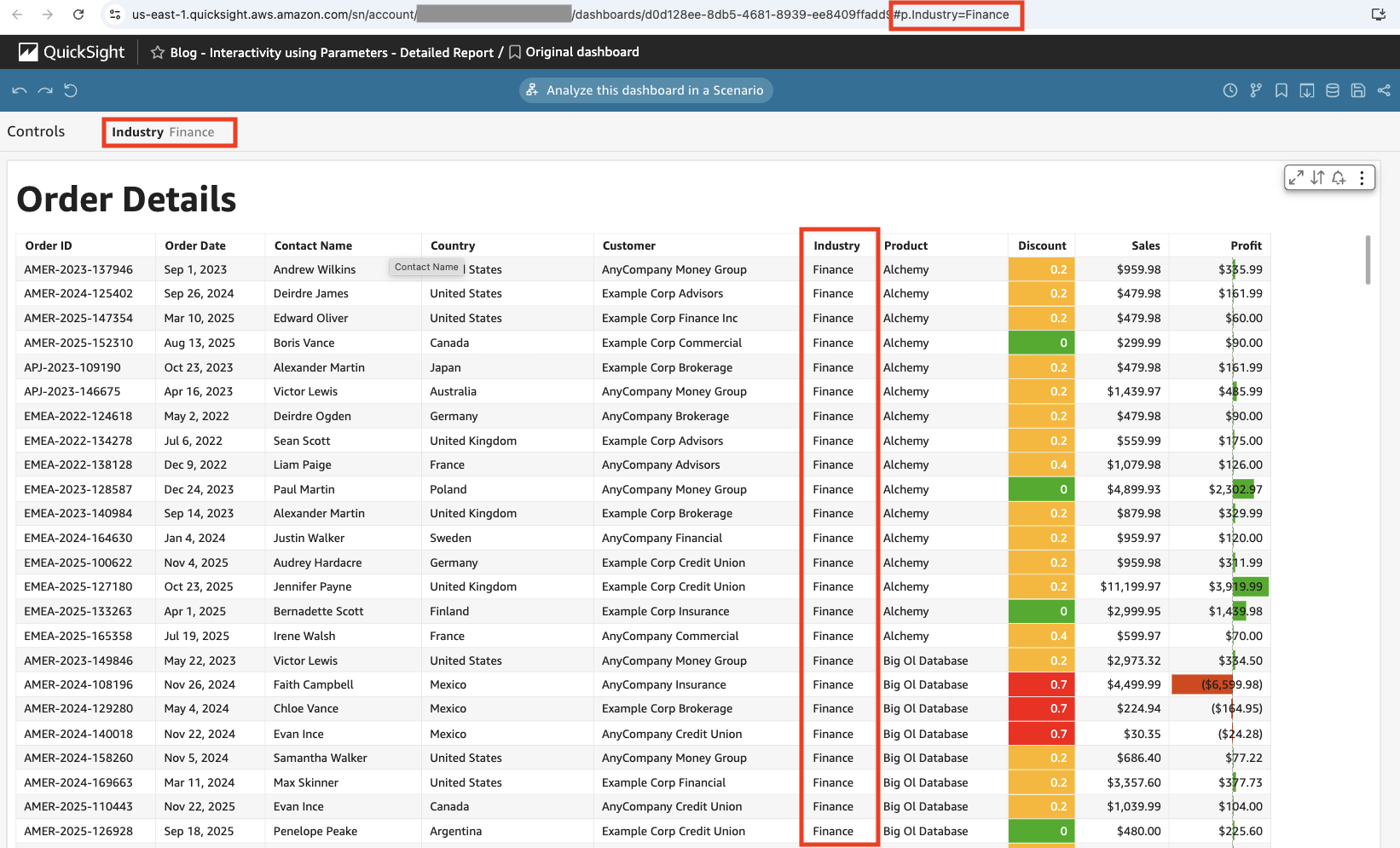Click the Controls label
This screenshot has width=1400, height=848.
pos(36,131)
